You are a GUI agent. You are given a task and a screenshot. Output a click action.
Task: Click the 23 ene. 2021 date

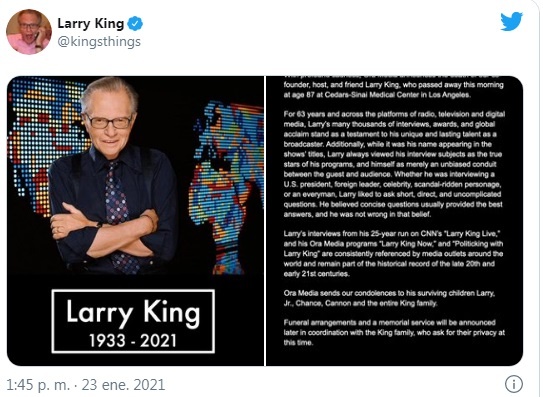pos(123,385)
